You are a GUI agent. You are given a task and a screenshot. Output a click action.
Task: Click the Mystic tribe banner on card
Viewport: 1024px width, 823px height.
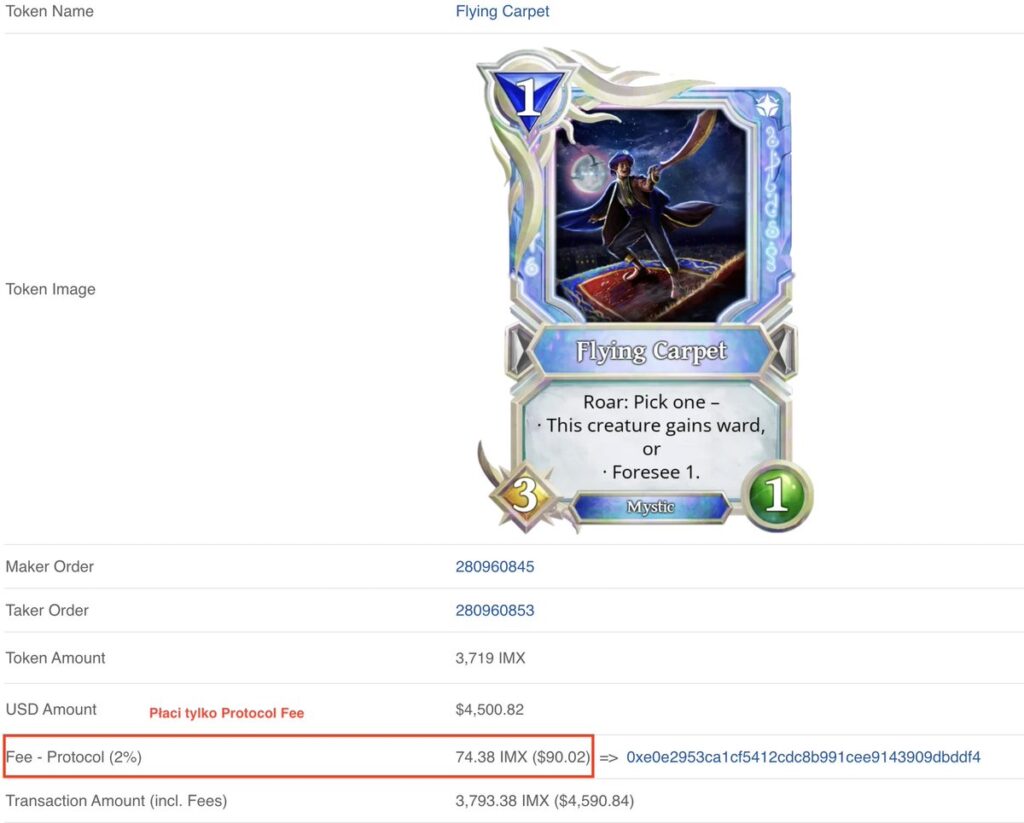650,507
